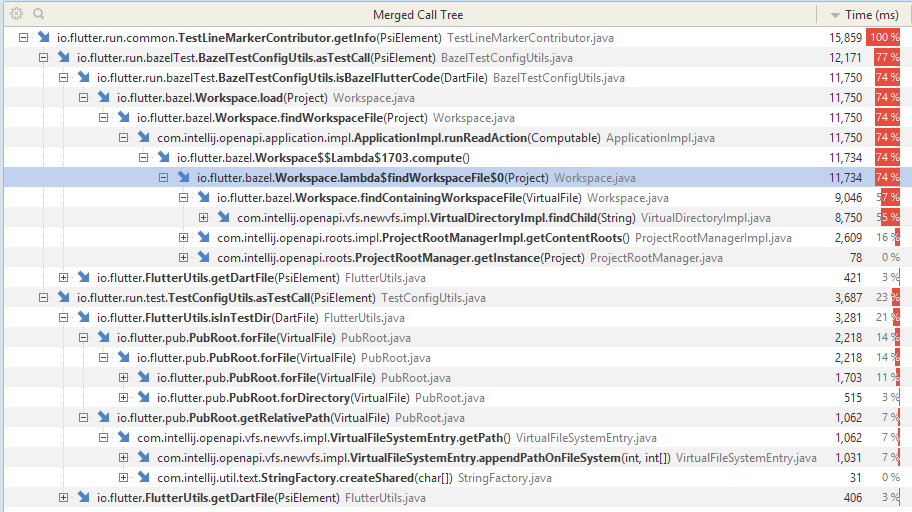Click call arrow icon beside PubRoot.getRelativePath
The height and width of the screenshot is (512, 912).
click(x=104, y=417)
